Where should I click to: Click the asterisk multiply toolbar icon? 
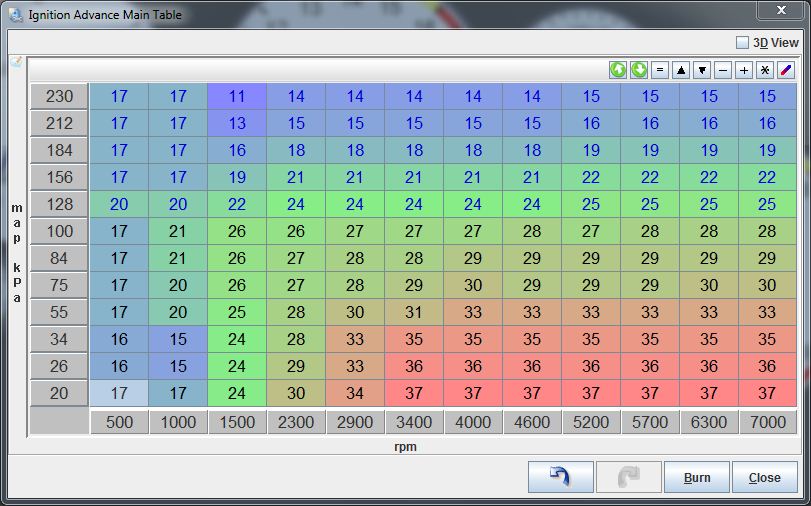(x=764, y=70)
